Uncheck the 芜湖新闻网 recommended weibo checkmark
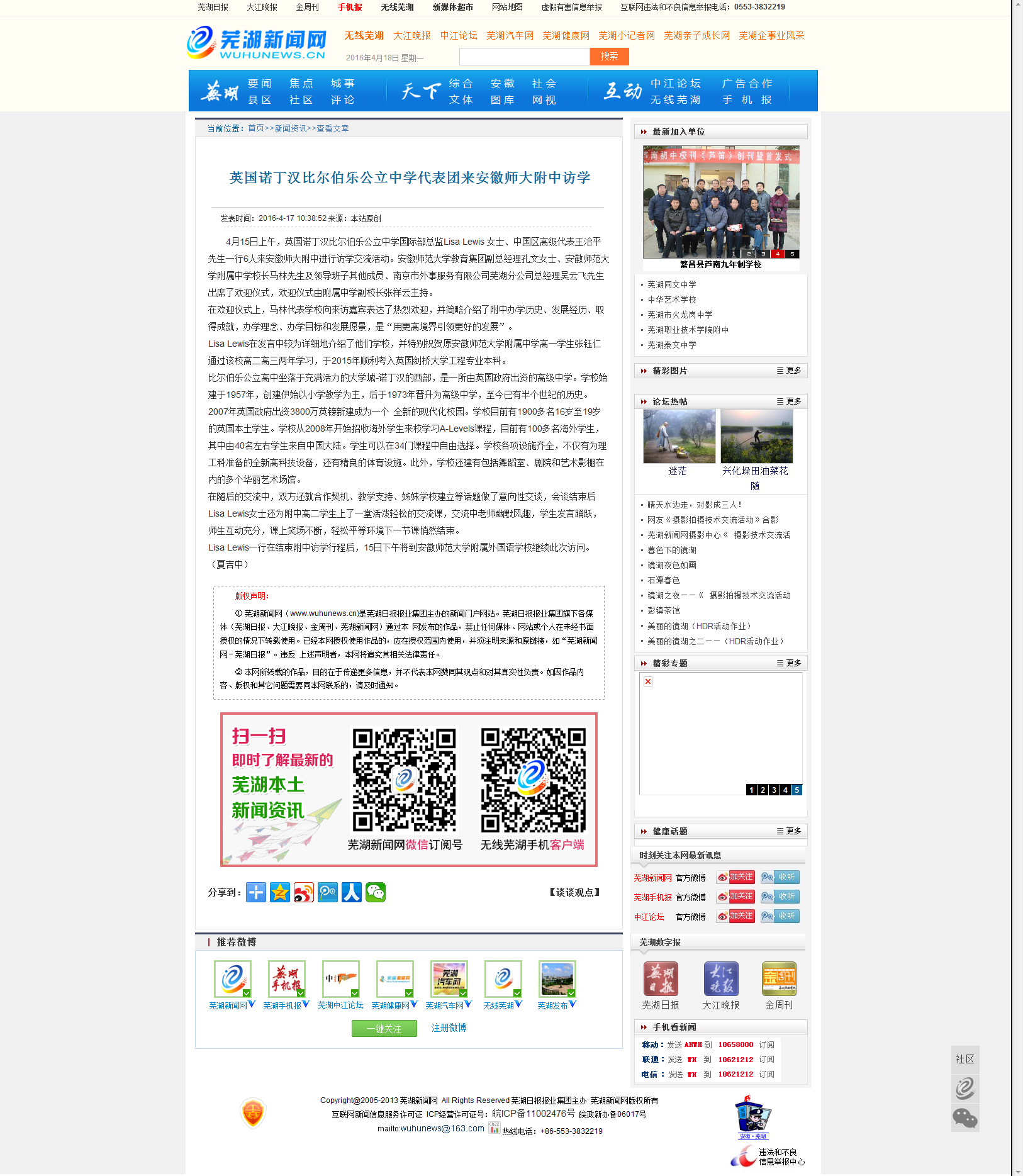 click(x=247, y=993)
